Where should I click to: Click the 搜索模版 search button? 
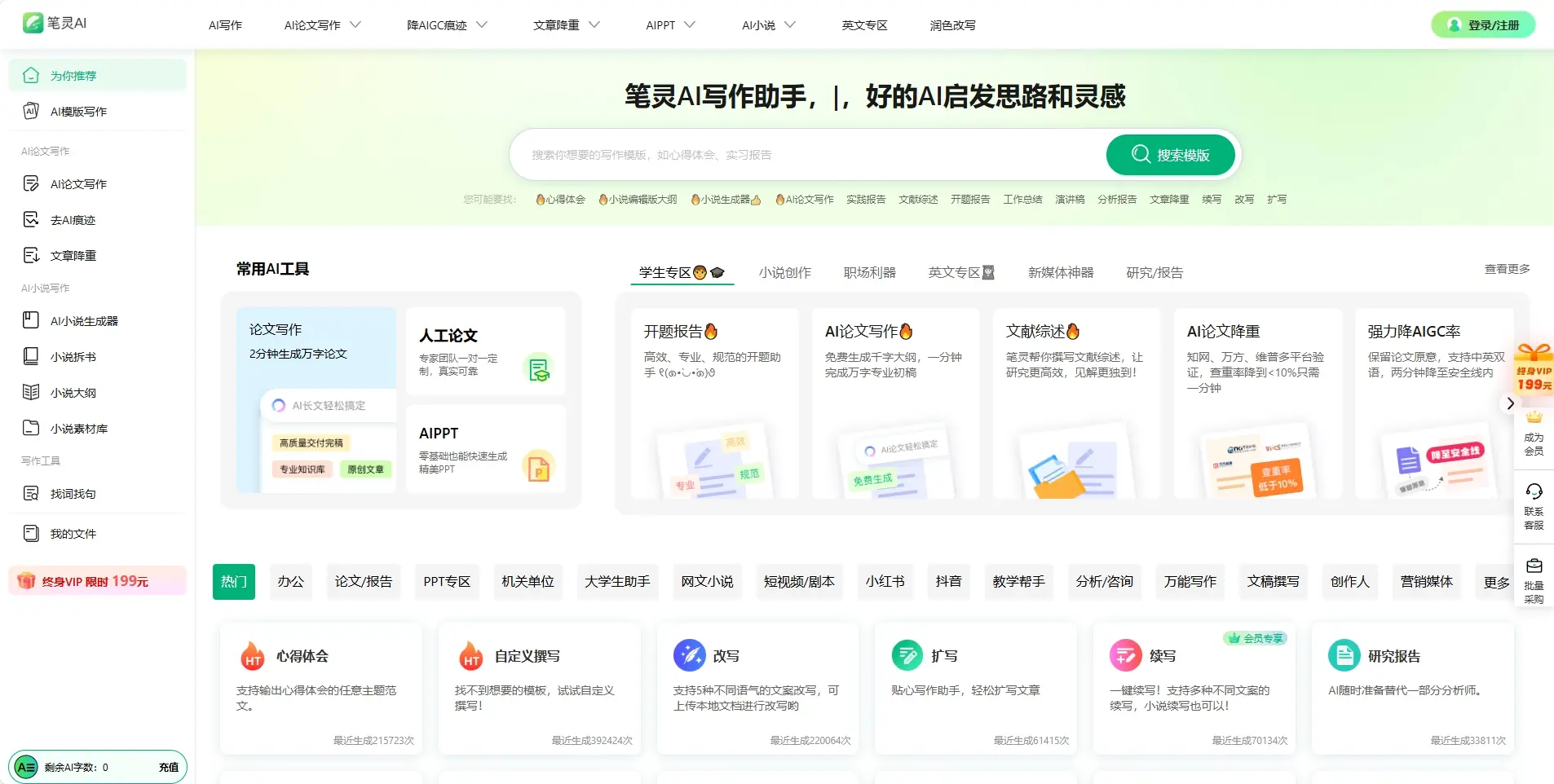click(x=1170, y=155)
